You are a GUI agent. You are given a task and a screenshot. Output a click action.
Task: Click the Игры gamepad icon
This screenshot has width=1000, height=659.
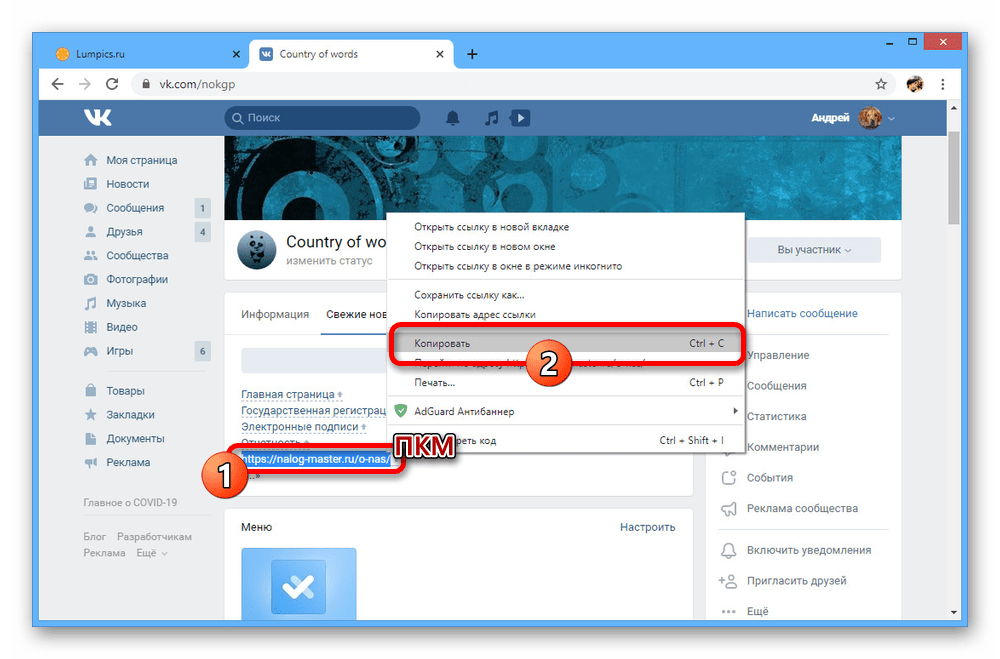point(91,351)
